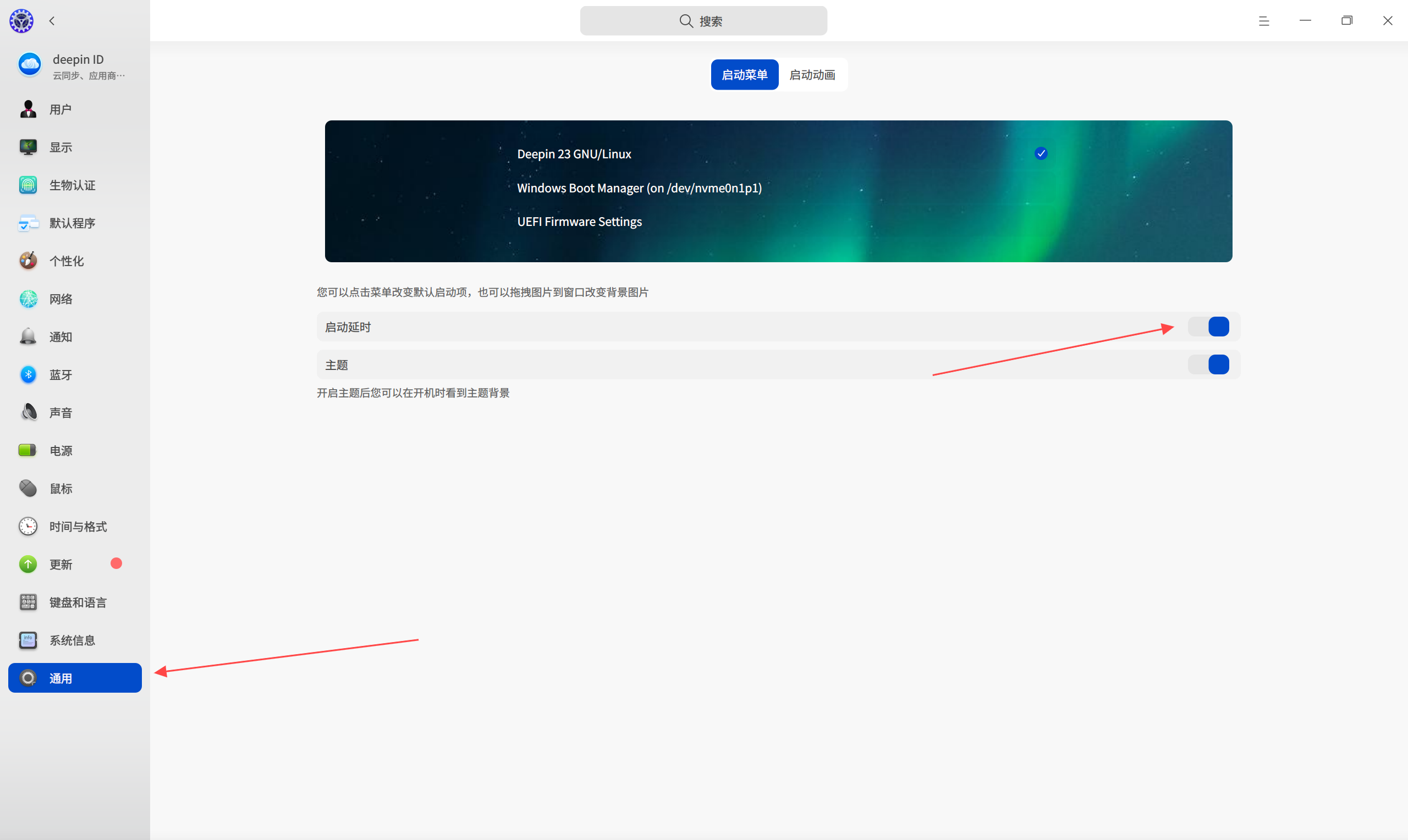Open deepin ID account label
The width and height of the screenshot is (1408, 840).
pos(78,59)
